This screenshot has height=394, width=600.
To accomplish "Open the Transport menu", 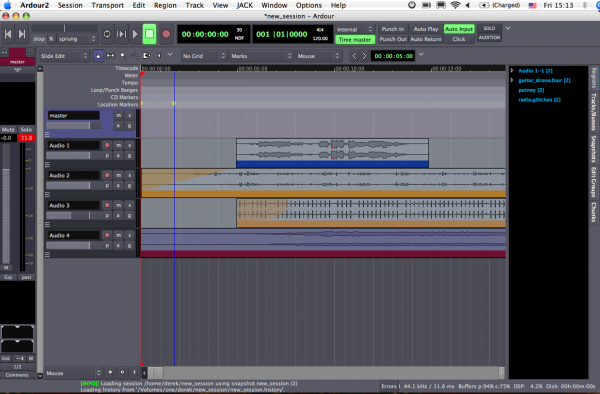I will pyautogui.click(x=108, y=5).
